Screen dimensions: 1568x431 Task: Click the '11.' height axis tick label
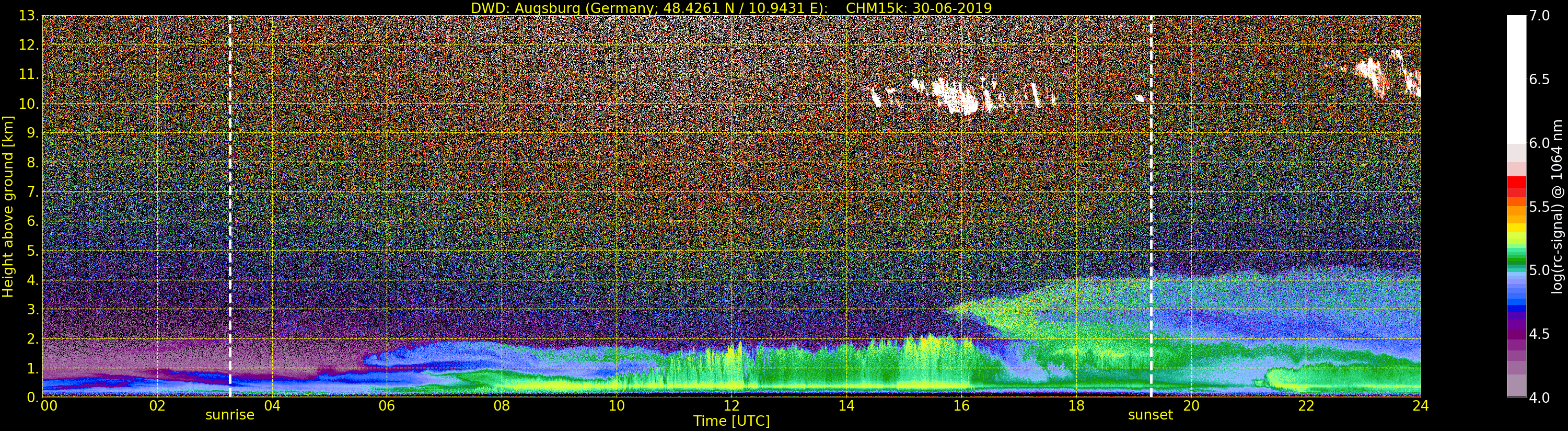[29, 74]
